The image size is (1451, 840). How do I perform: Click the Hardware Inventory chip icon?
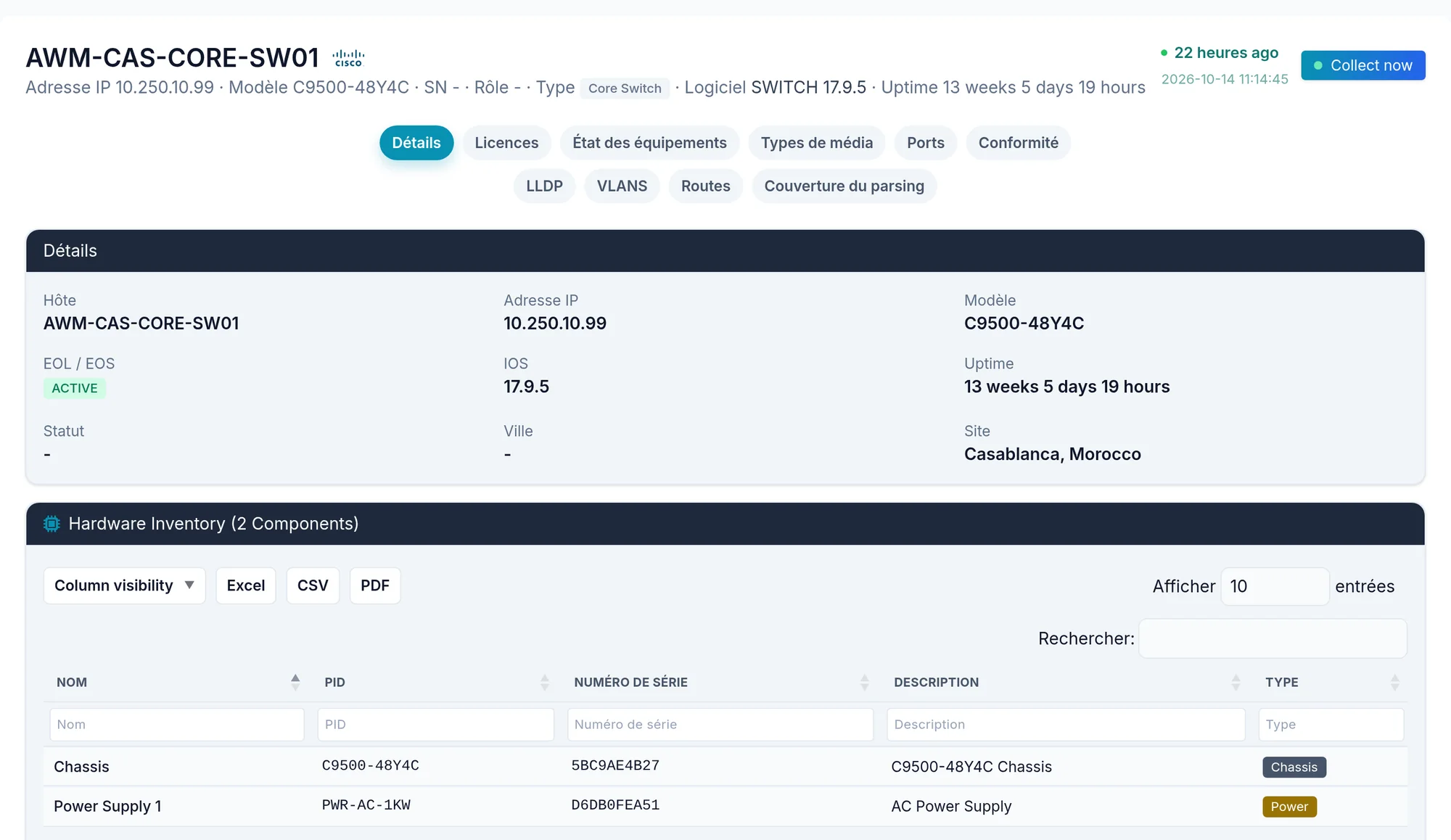point(52,524)
